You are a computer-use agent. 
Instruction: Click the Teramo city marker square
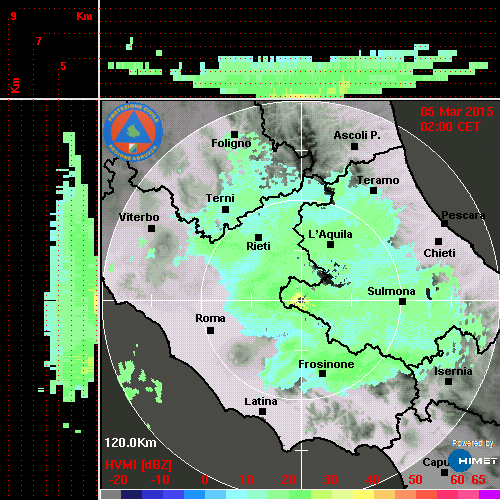click(x=374, y=191)
